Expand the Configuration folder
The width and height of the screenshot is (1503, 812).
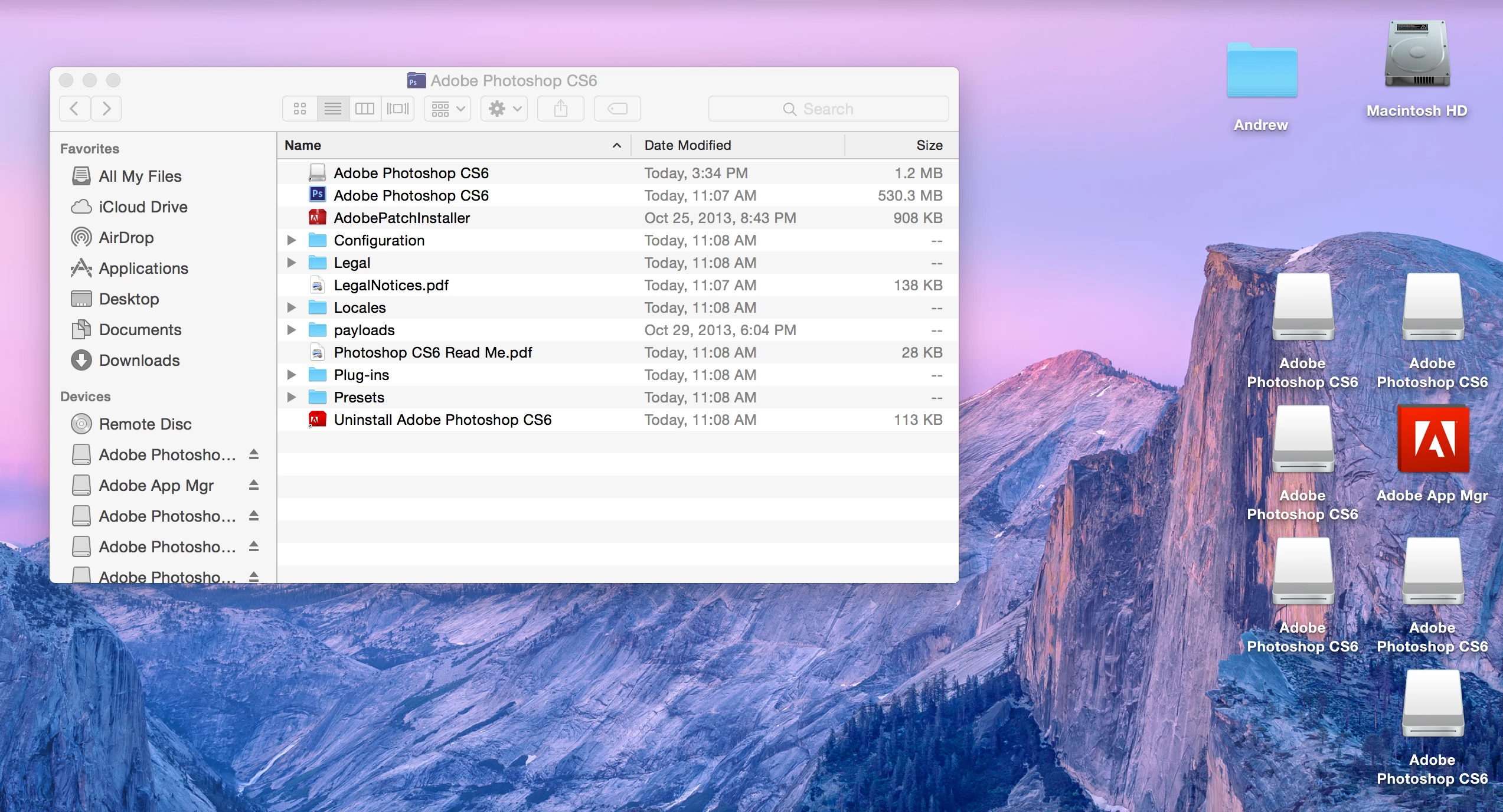(x=291, y=240)
